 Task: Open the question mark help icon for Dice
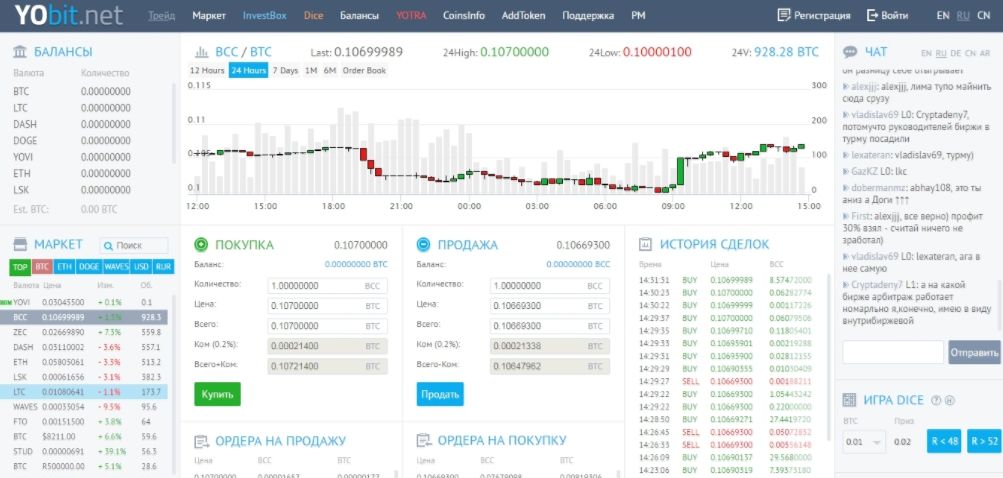coord(936,401)
